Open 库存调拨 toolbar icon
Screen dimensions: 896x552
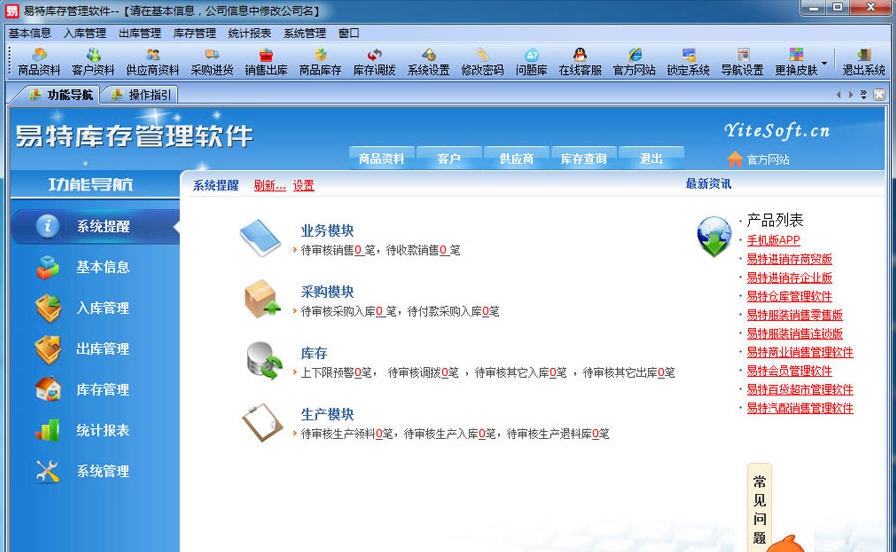[374, 62]
